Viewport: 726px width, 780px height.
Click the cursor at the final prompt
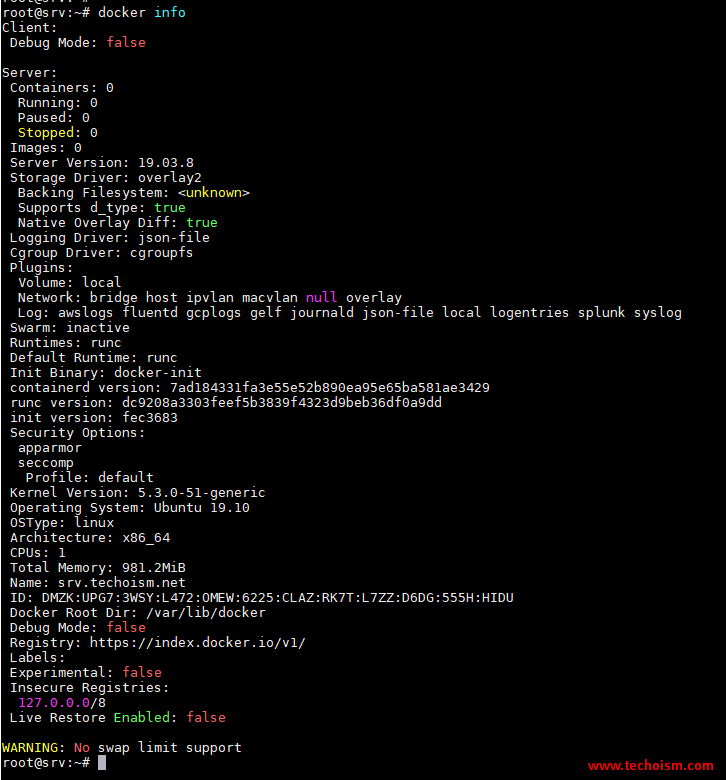[x=102, y=763]
